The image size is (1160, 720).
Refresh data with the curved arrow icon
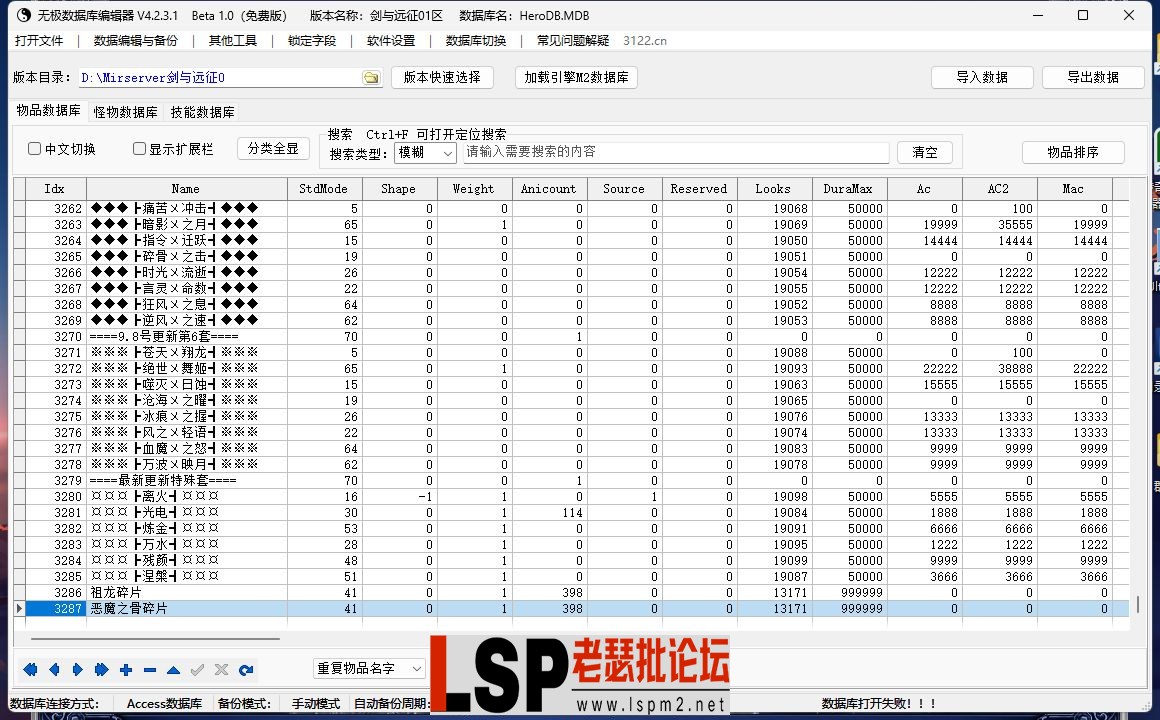pos(246,670)
